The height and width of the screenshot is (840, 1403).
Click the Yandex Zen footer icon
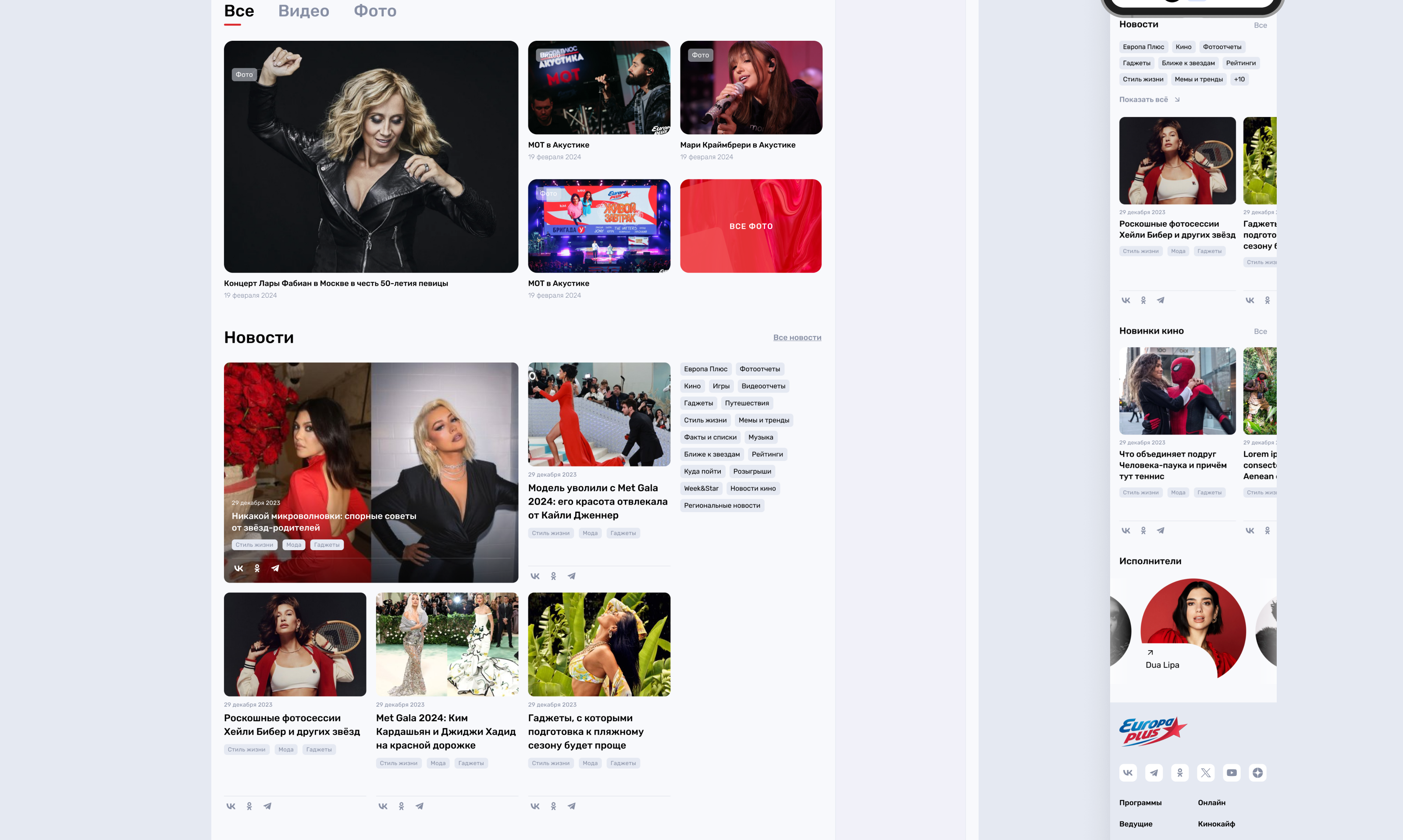point(1257,772)
